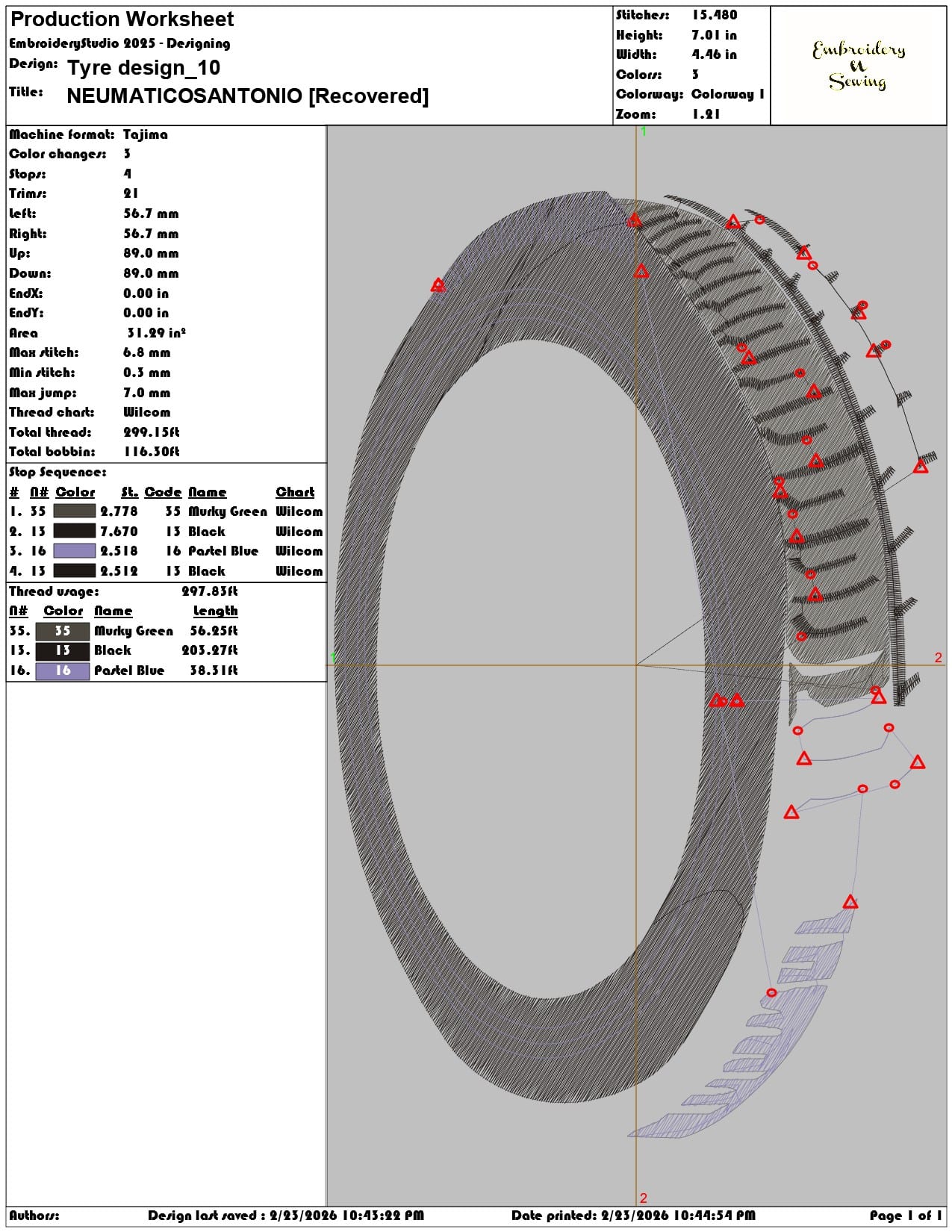Click the Murky Green swatch in stop 1

(74, 511)
